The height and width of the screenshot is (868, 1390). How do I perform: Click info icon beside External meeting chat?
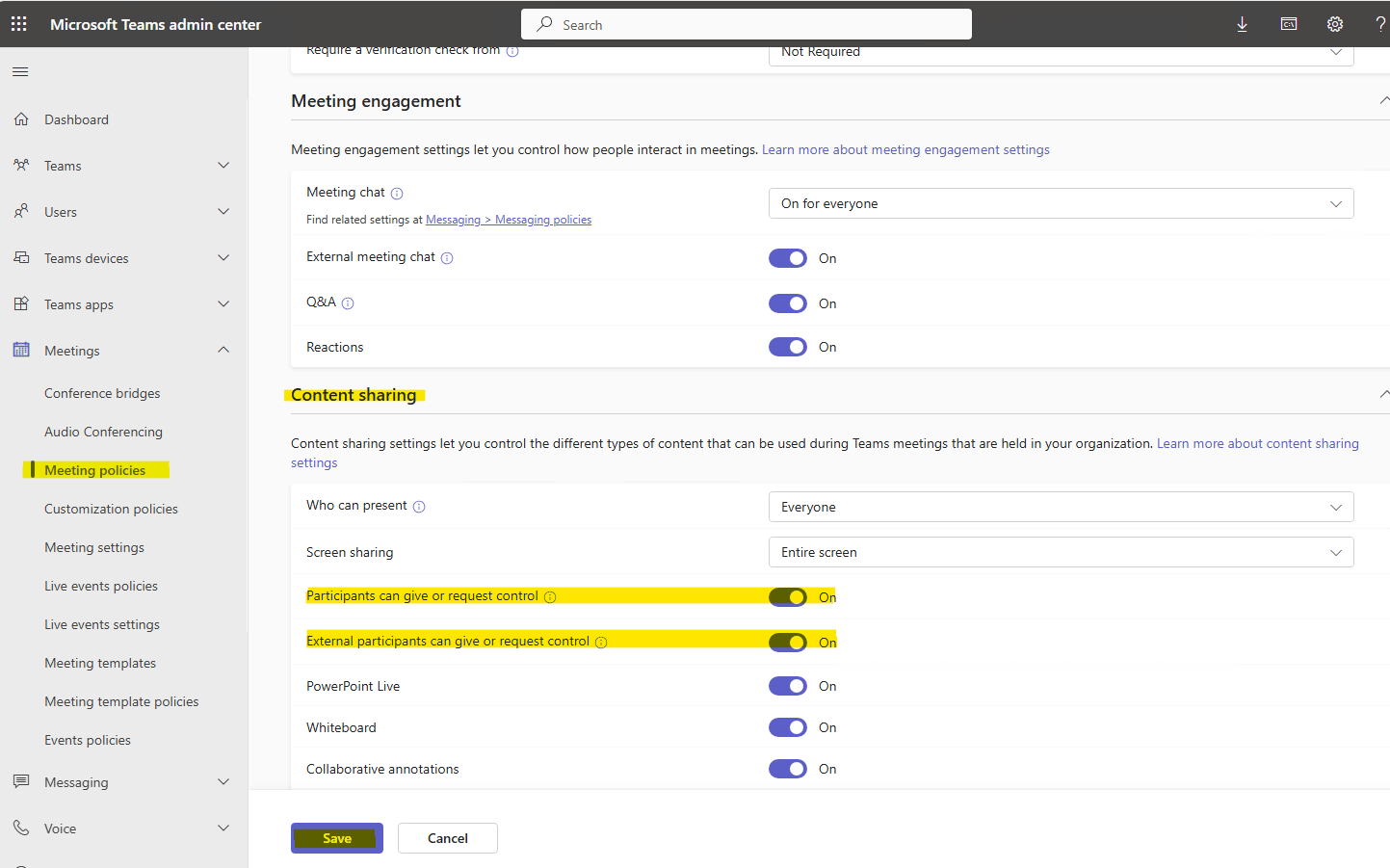(447, 258)
